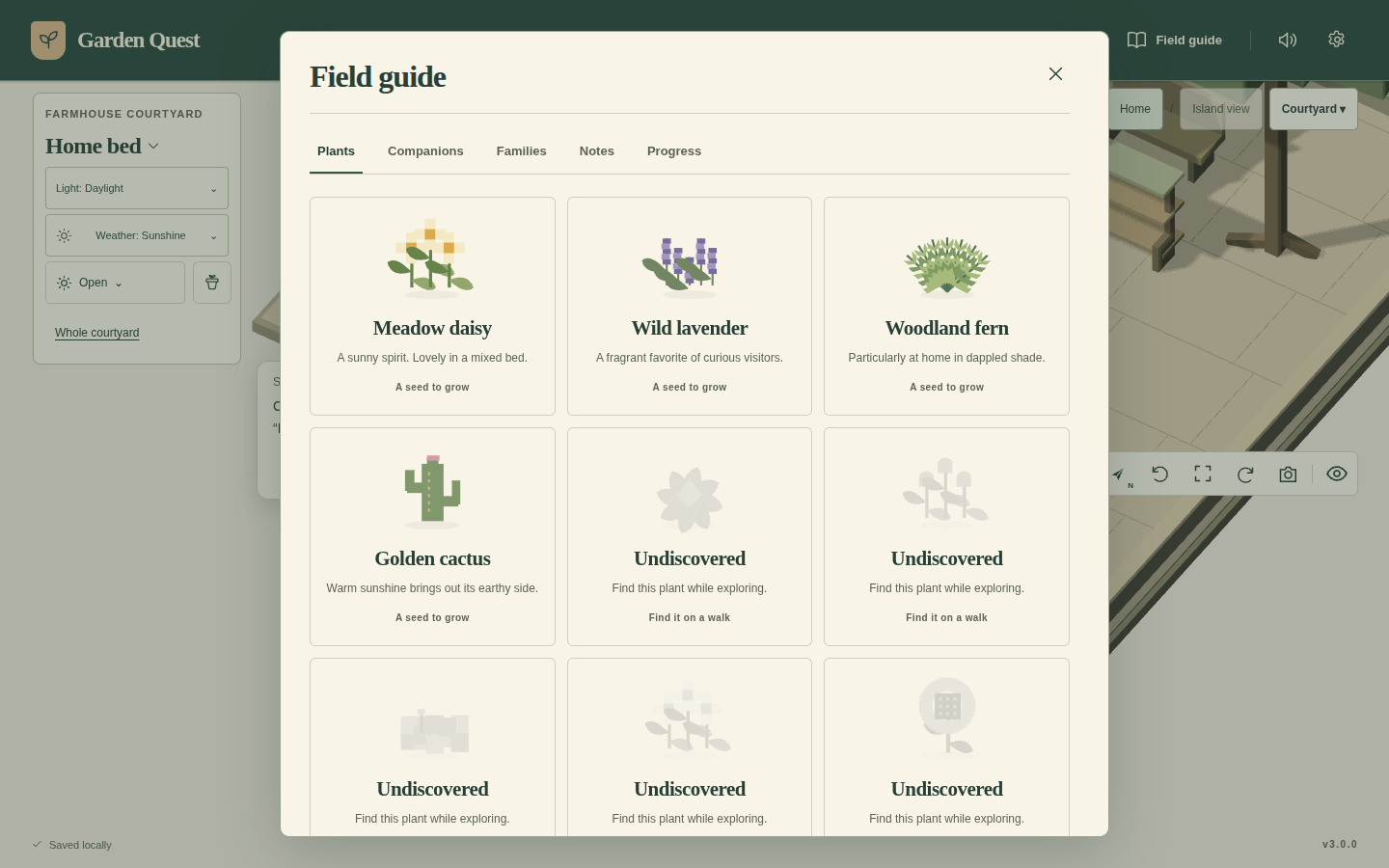Image resolution: width=1389 pixels, height=868 pixels.
Task: Click the plant pot icon button
Action: (x=212, y=283)
